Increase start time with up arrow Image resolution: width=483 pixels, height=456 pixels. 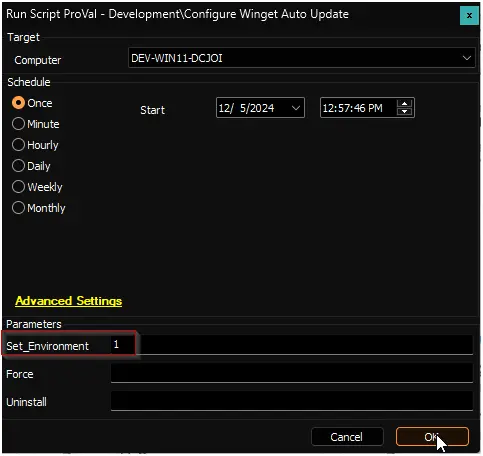tap(404, 104)
